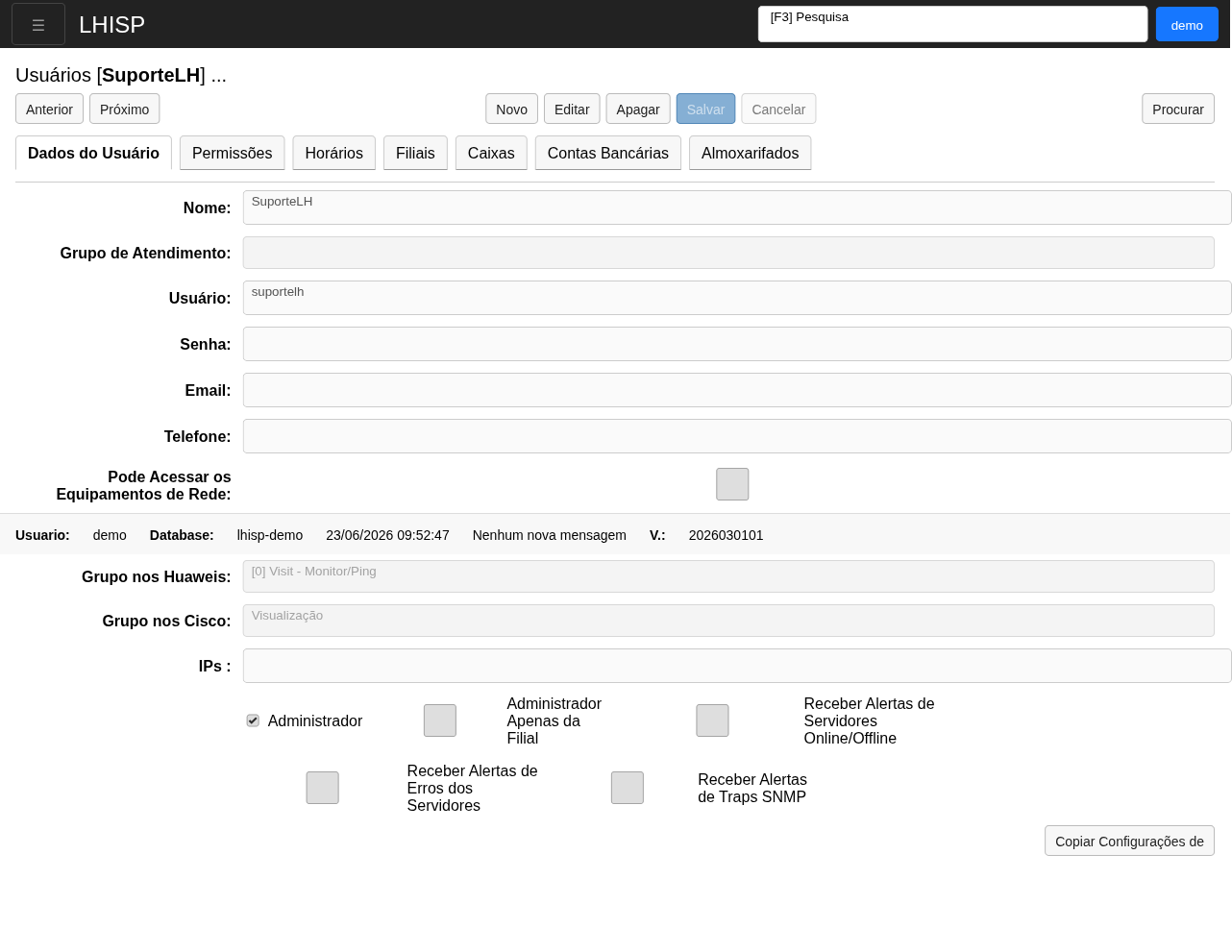This screenshot has width=1232, height=952.
Task: Click Copiar Configurações de button
Action: [1129, 841]
